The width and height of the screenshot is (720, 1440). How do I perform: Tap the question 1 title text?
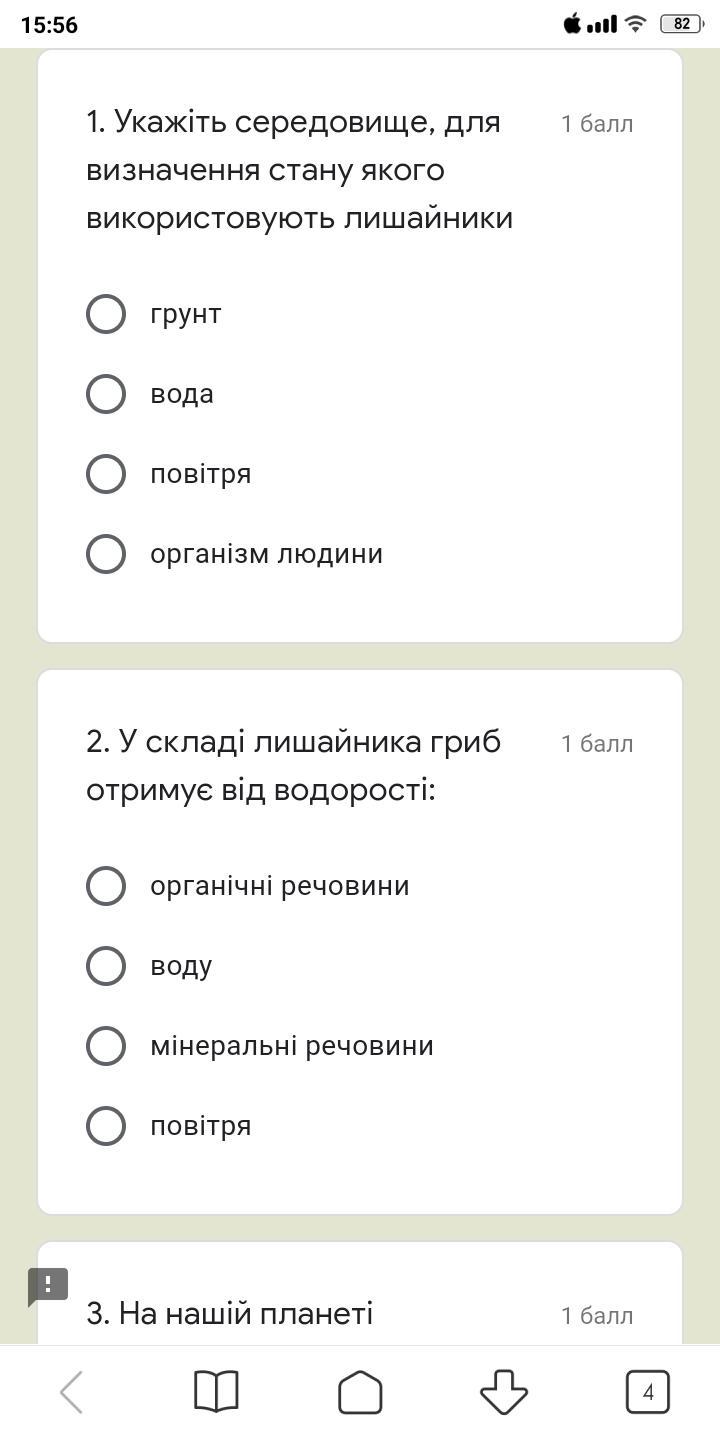300,170
